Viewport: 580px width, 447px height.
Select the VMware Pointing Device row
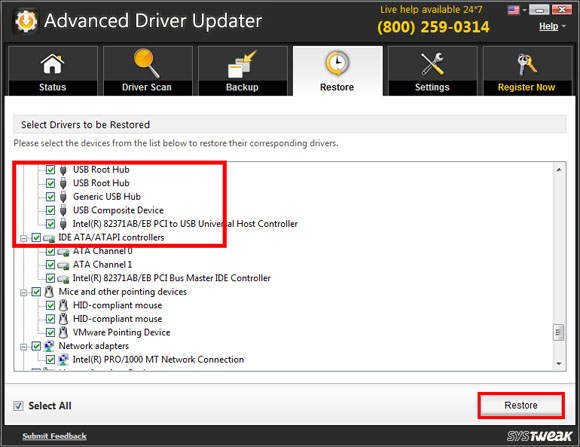pyautogui.click(x=122, y=332)
